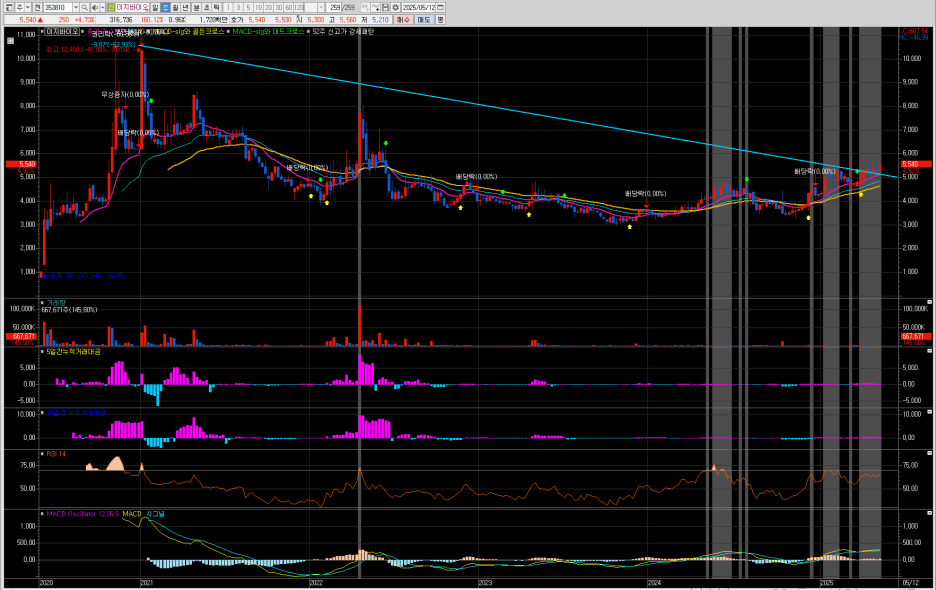Click the 이지바이오 stock name label in toolbar
The image size is (936, 590).
(x=132, y=7)
